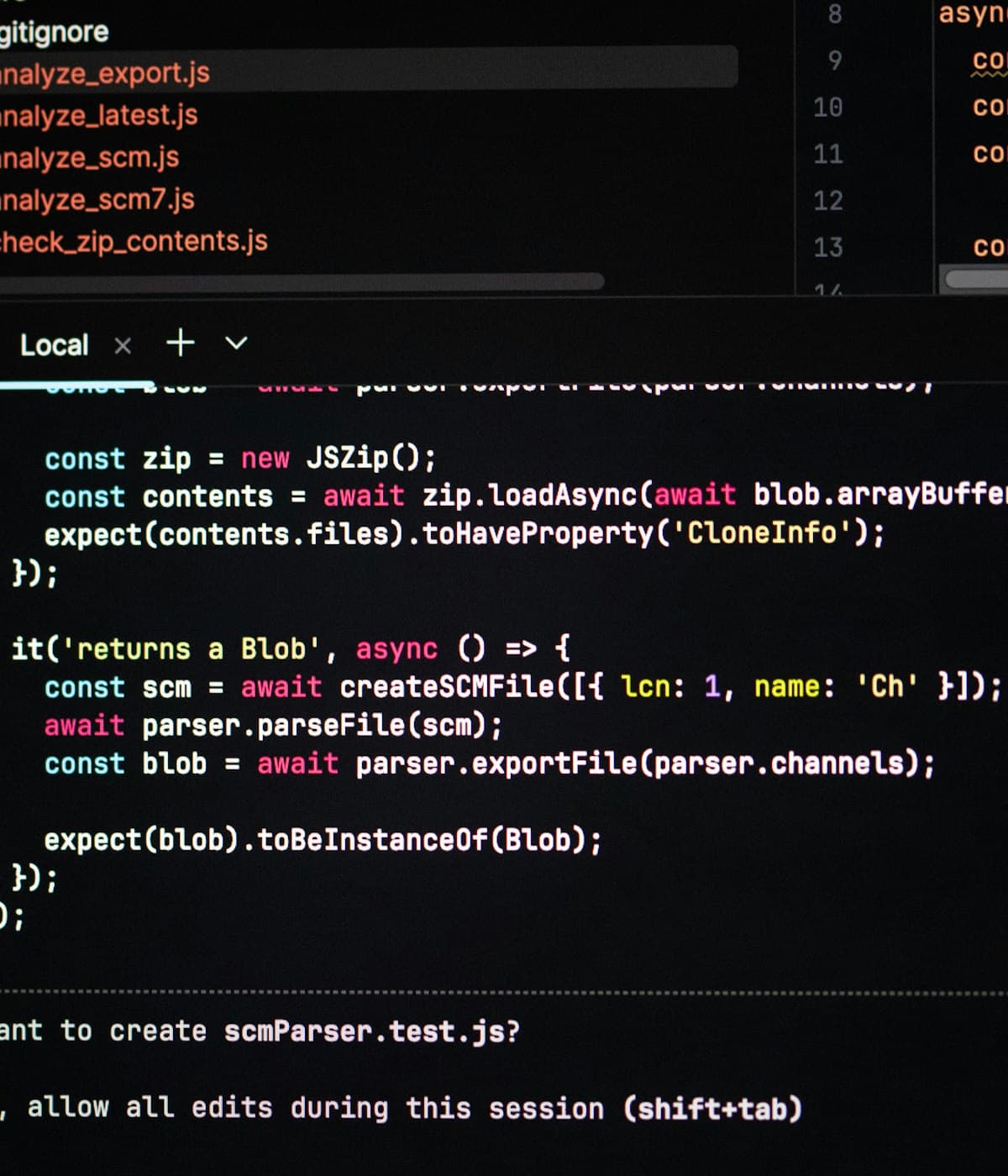
Task: Select analyze_scm7.js in the file tree
Action: click(97, 199)
